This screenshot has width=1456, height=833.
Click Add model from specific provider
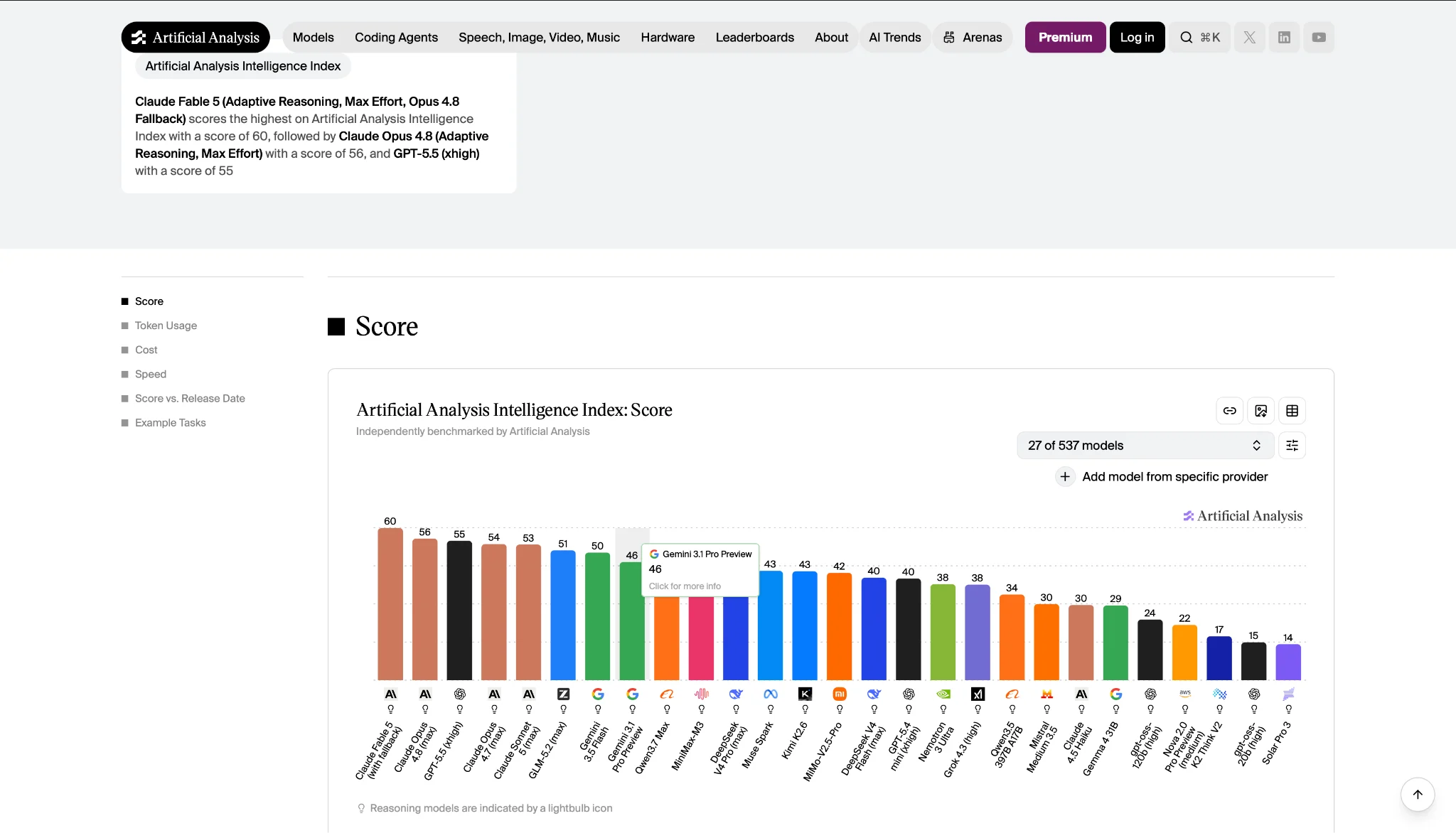[x=1162, y=477]
